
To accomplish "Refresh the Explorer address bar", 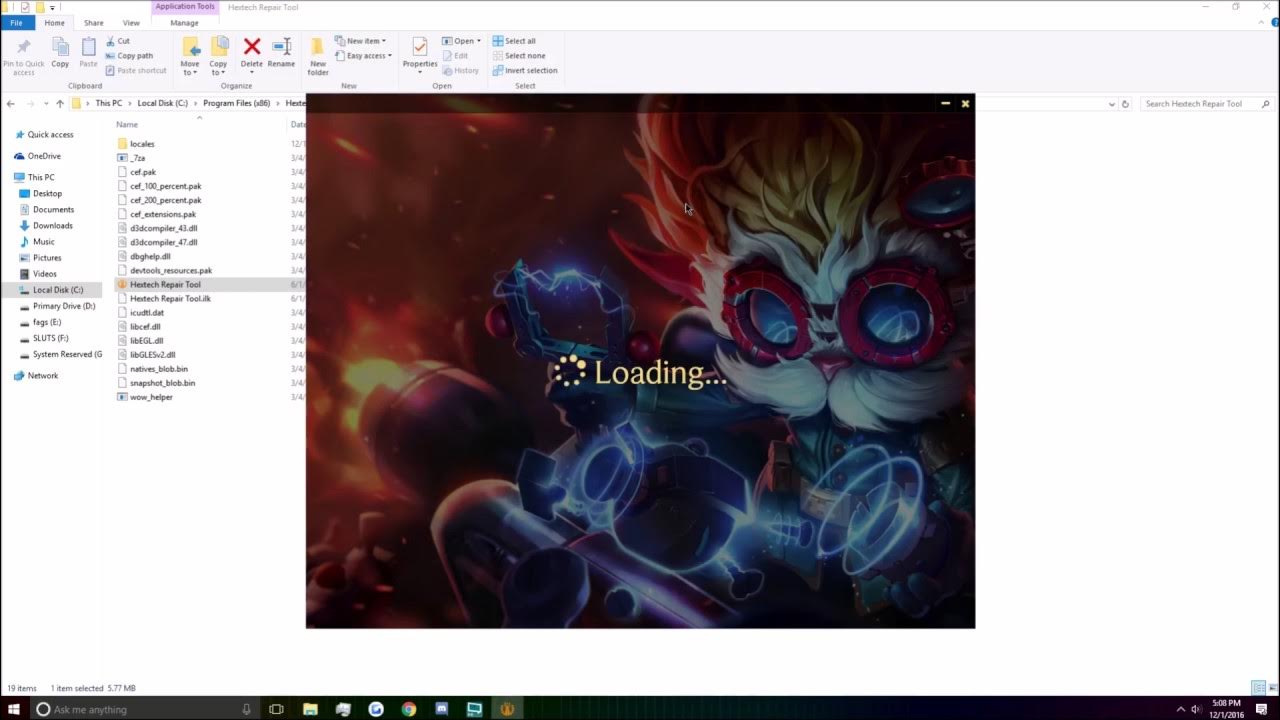I will (1125, 104).
